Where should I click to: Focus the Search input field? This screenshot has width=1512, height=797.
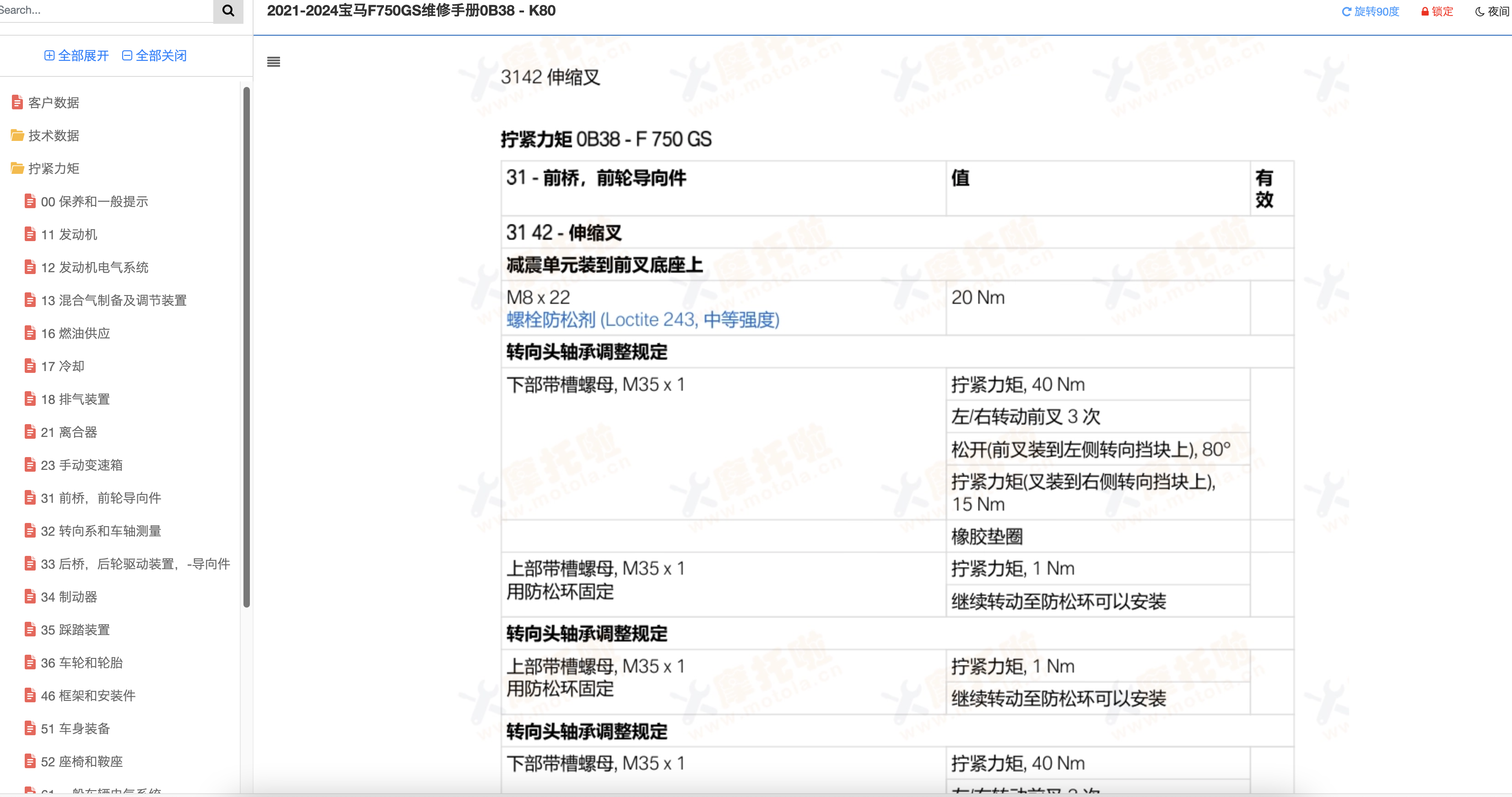[x=106, y=11]
